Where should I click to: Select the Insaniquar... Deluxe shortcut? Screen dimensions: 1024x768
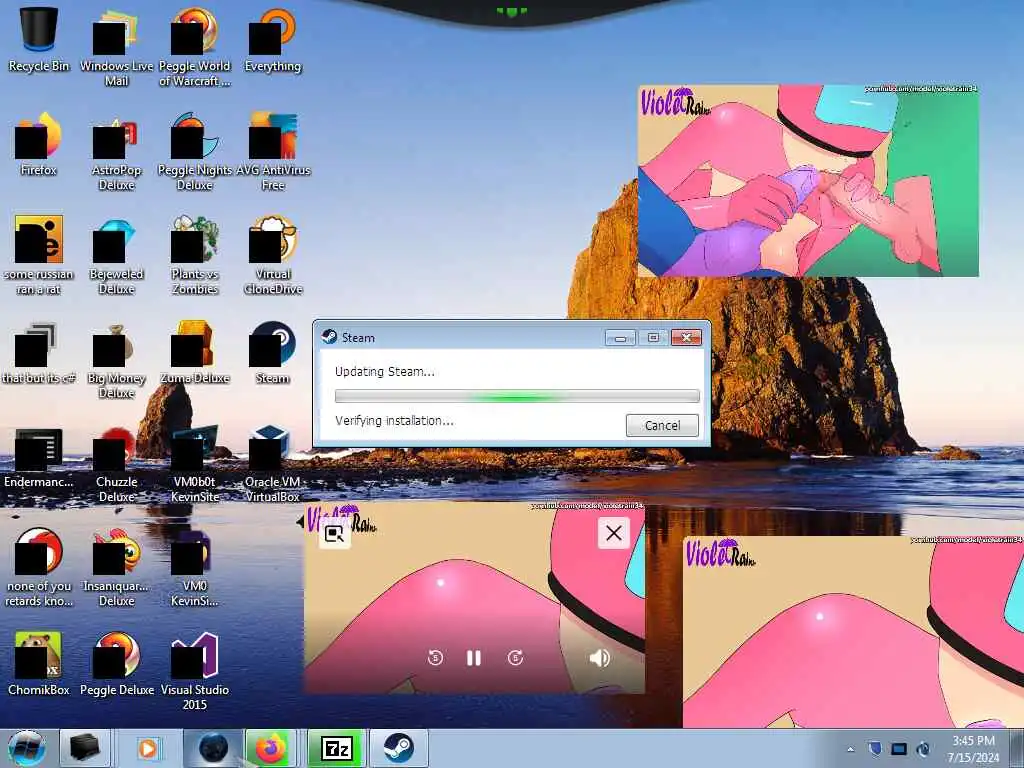pos(116,568)
